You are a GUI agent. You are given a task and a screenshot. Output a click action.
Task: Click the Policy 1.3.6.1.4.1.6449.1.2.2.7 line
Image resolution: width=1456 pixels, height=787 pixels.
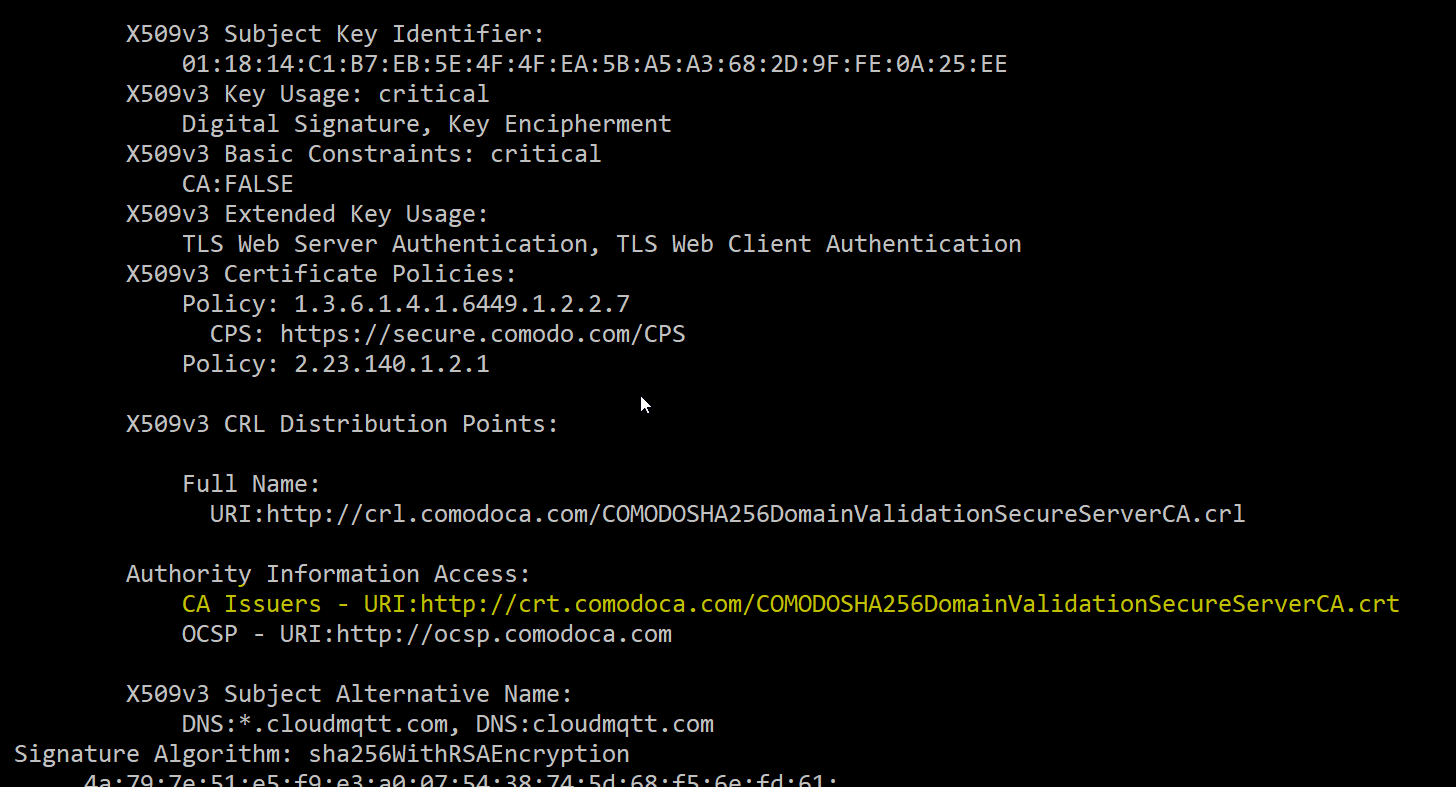pyautogui.click(x=405, y=305)
